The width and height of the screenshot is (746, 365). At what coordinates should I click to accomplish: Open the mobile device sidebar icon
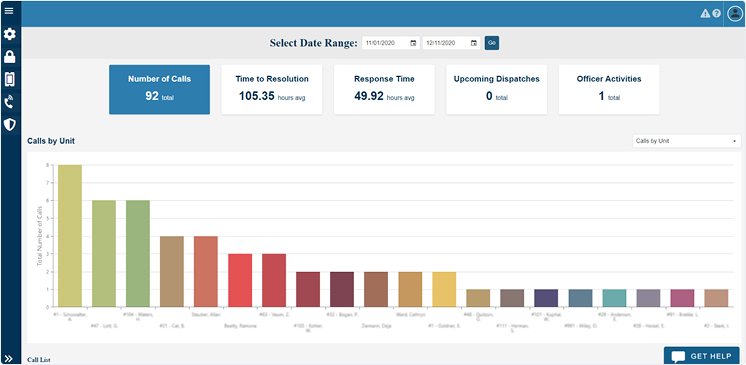[10, 79]
